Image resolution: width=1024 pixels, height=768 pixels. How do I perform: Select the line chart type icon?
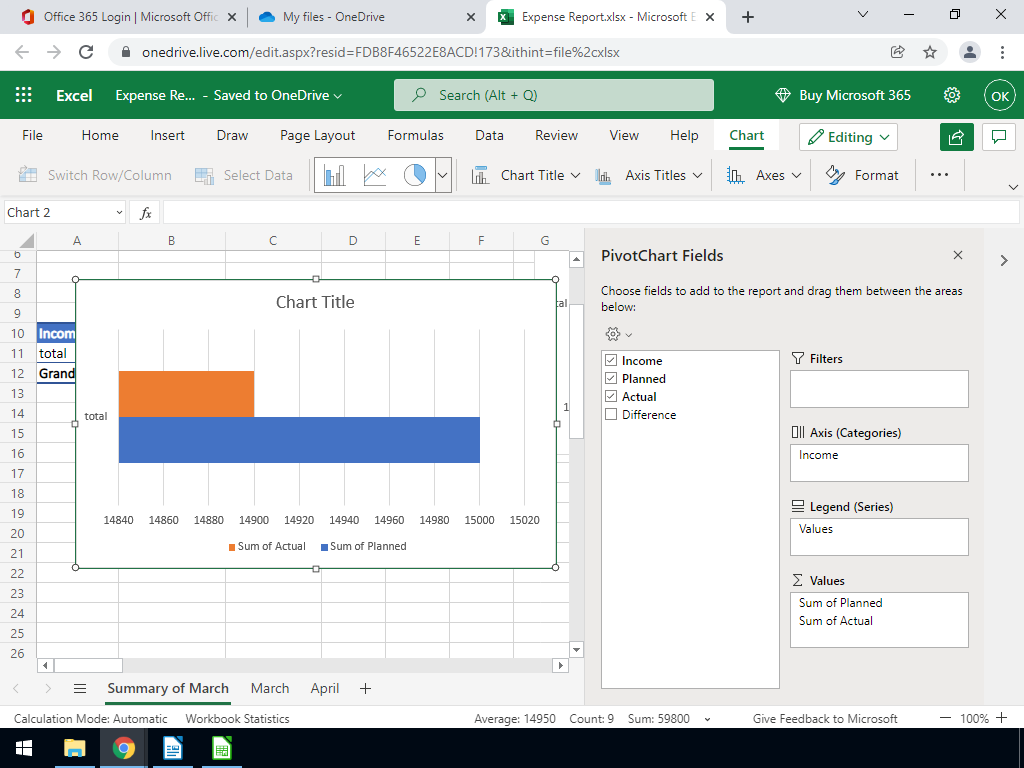[375, 175]
